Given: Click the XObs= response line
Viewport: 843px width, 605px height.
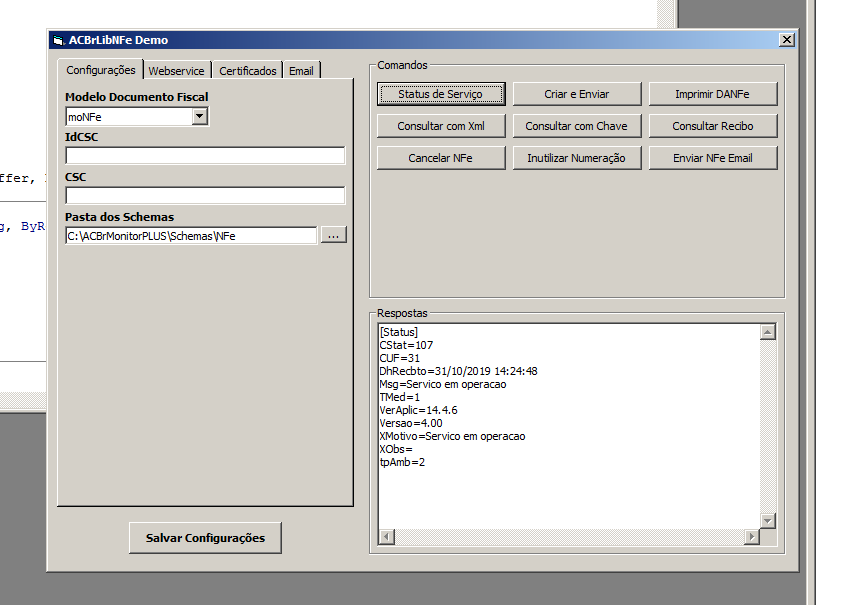Looking at the screenshot, I should click(396, 449).
